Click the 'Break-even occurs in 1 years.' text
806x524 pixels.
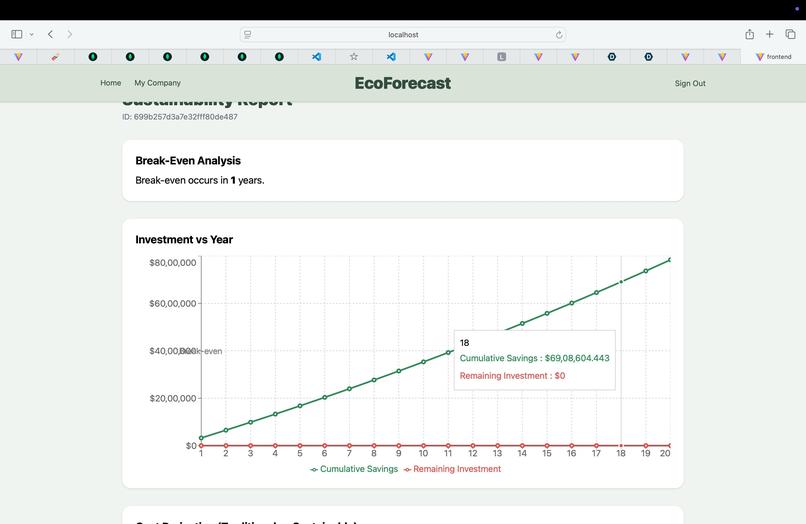[x=200, y=180]
